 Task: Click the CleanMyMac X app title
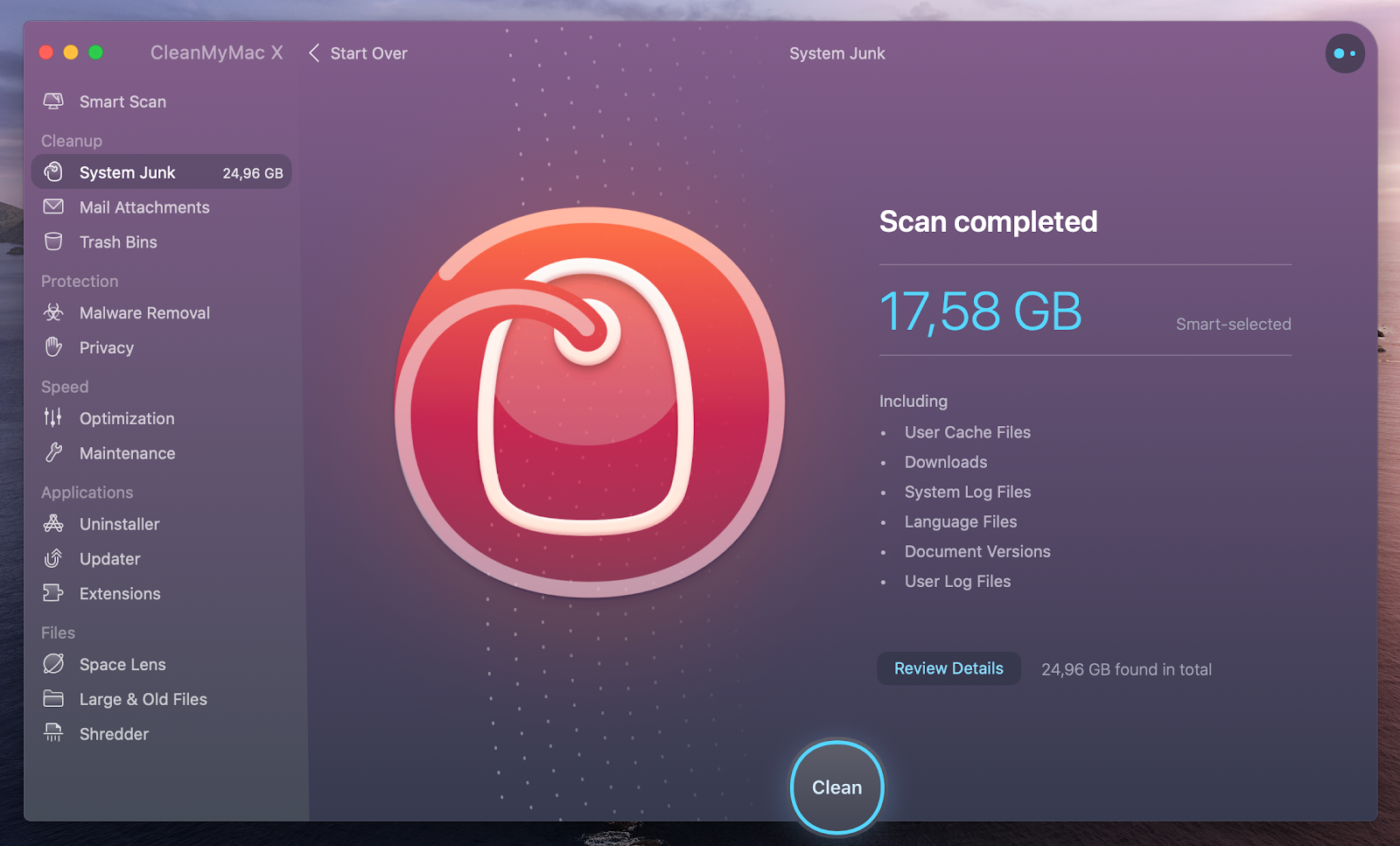[x=217, y=52]
